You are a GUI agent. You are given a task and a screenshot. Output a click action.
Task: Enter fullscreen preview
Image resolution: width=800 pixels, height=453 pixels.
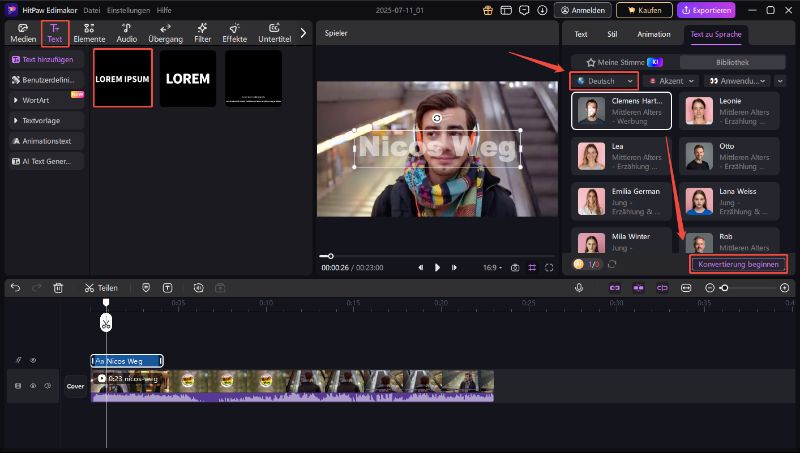[549, 267]
